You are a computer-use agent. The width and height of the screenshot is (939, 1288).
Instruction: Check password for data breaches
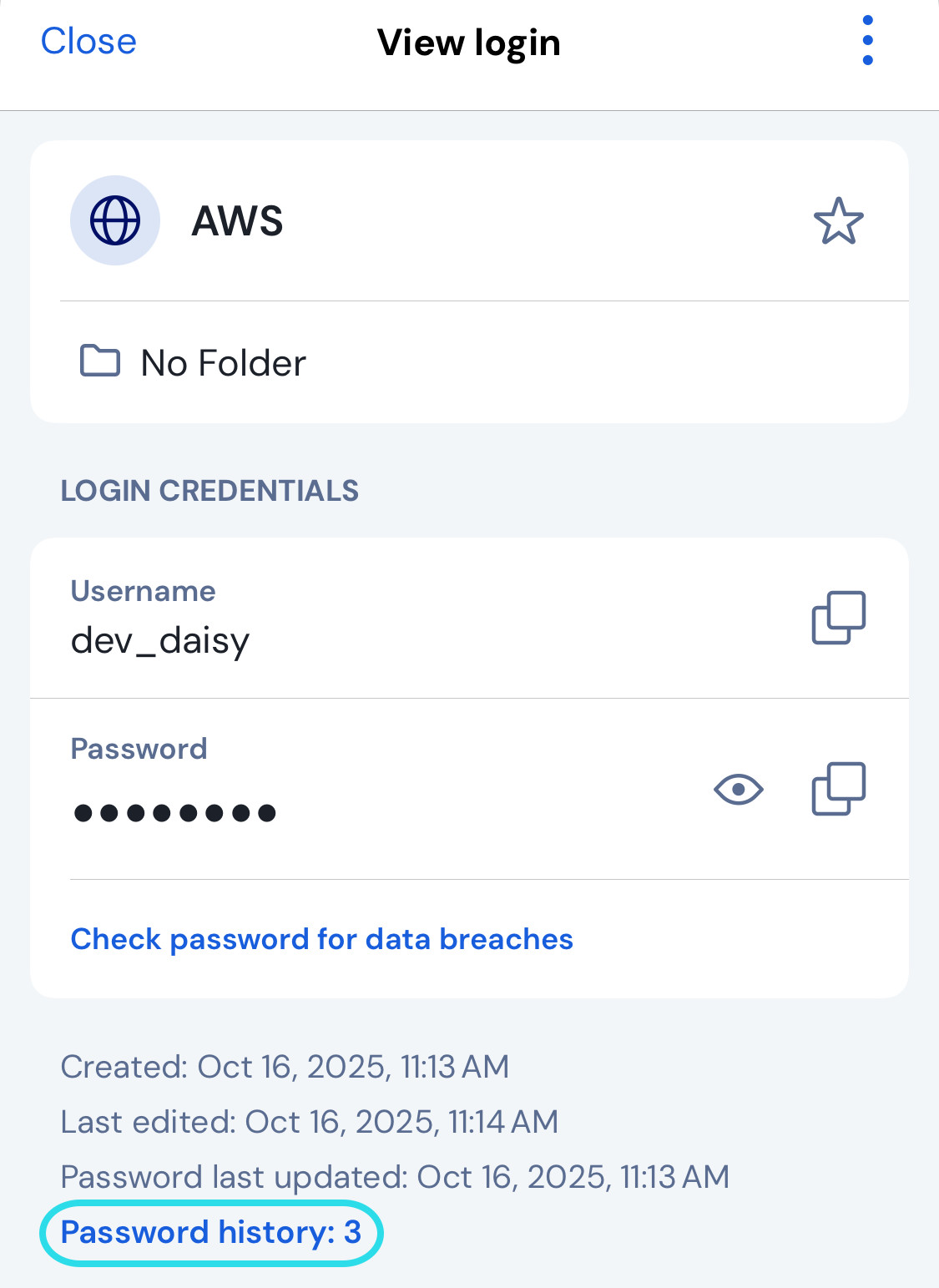tap(321, 939)
